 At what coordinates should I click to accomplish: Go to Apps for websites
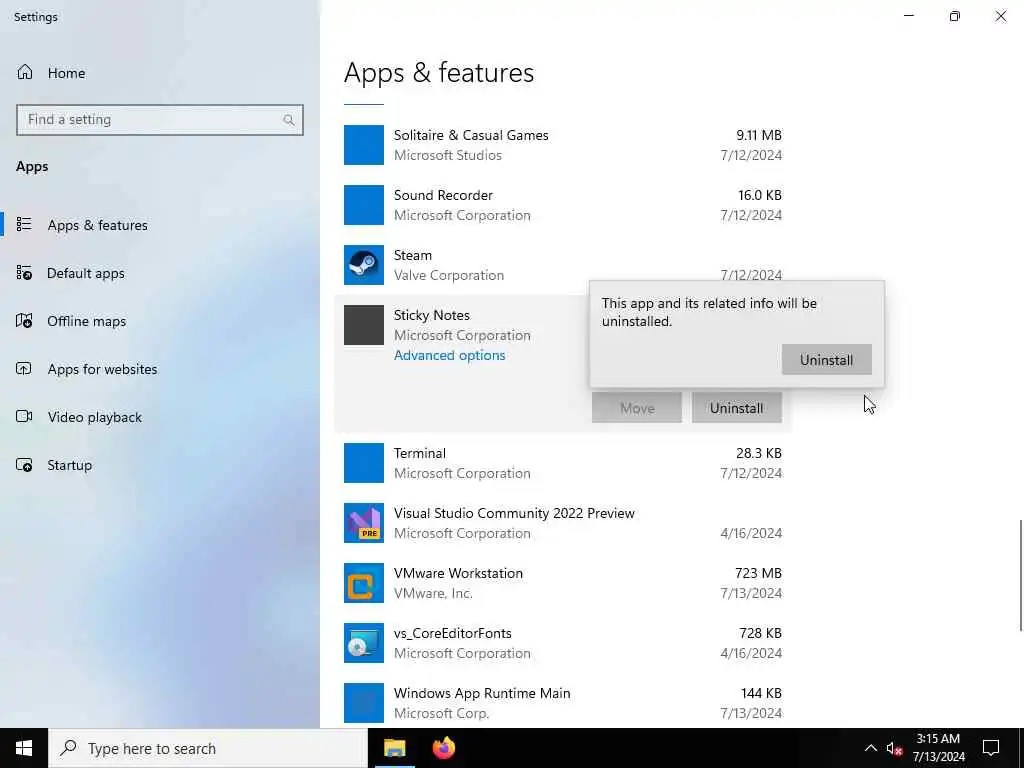tap(102, 369)
